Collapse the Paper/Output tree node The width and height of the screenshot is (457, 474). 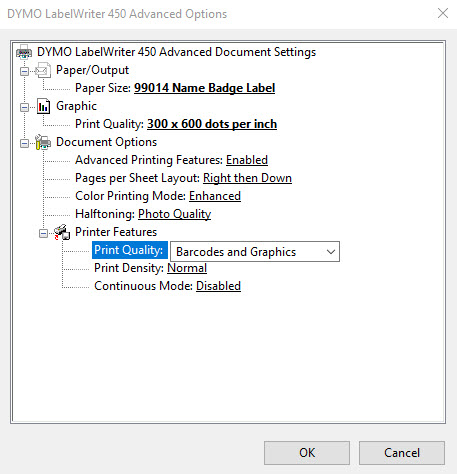(24, 71)
